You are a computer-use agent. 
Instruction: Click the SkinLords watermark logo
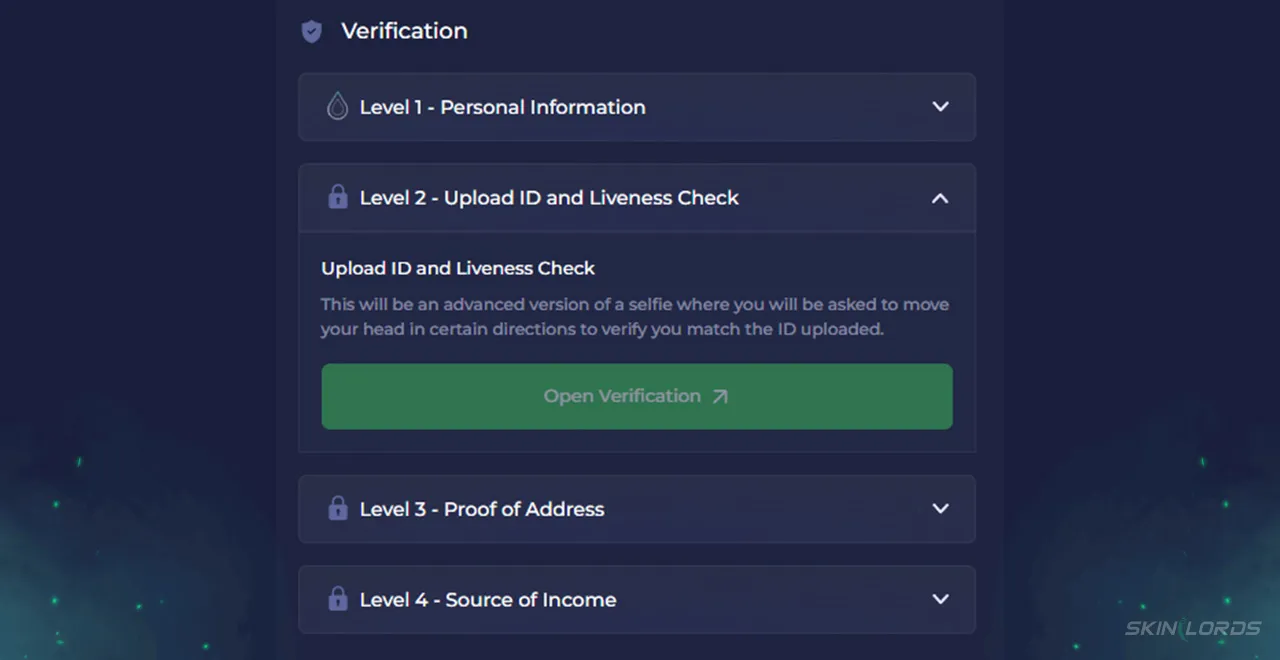[x=1193, y=628]
